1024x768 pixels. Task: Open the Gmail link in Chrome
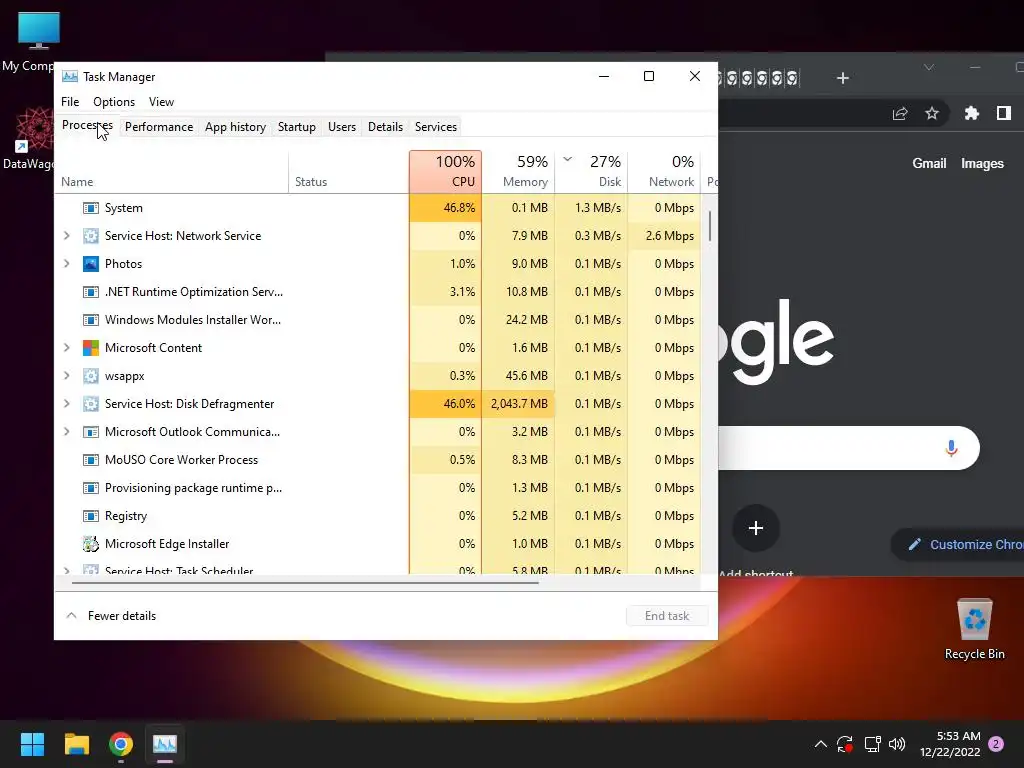[929, 163]
